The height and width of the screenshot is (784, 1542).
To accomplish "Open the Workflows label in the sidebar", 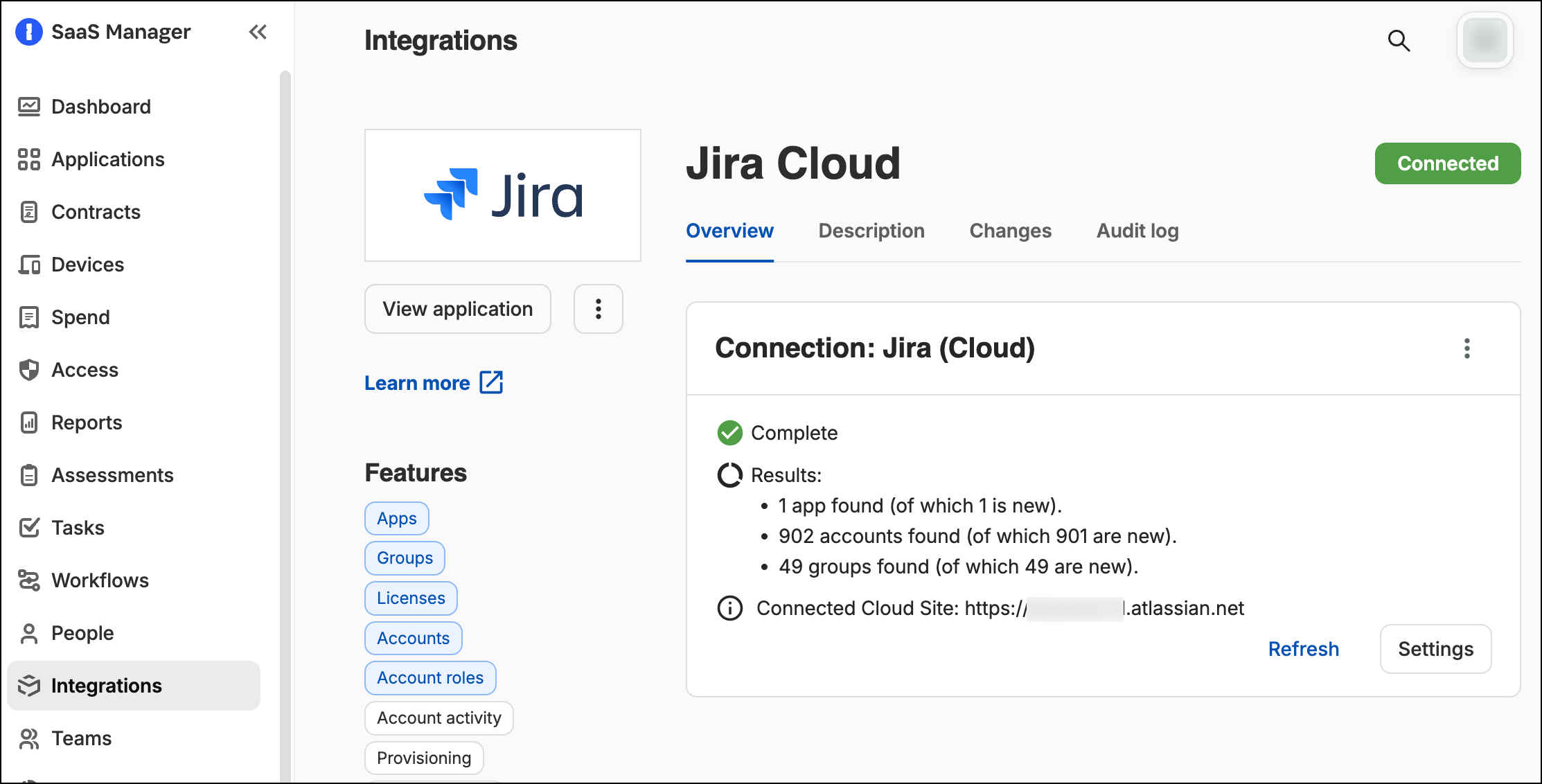I will [x=100, y=580].
